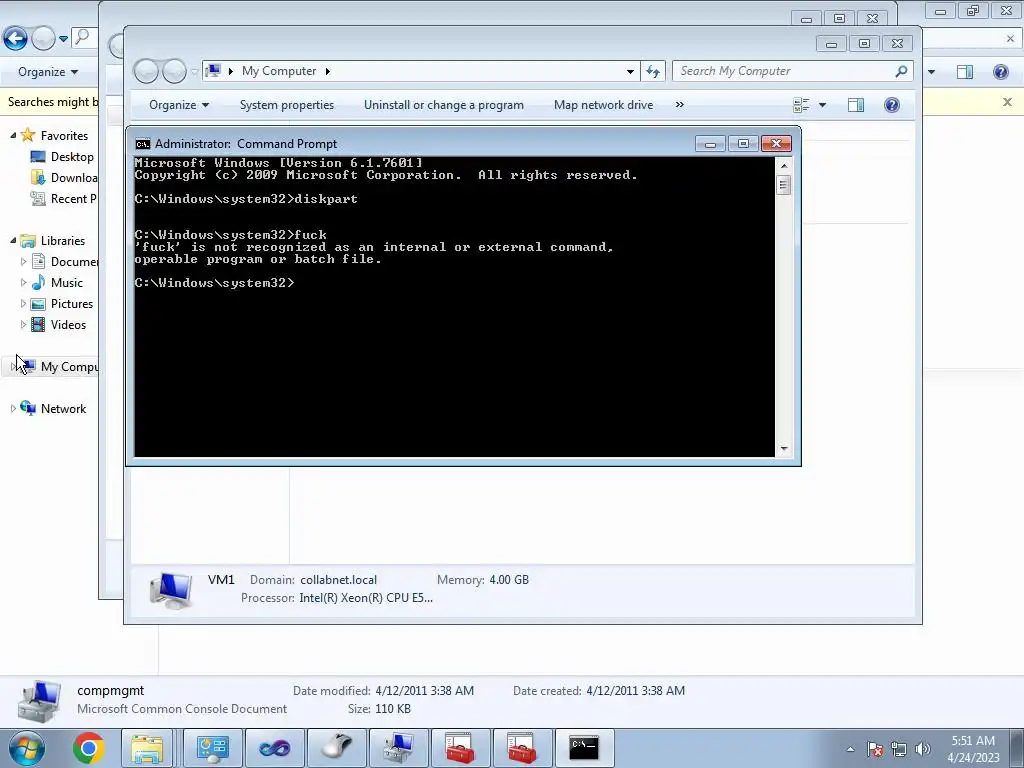Expand the Documents library node

click(24, 261)
